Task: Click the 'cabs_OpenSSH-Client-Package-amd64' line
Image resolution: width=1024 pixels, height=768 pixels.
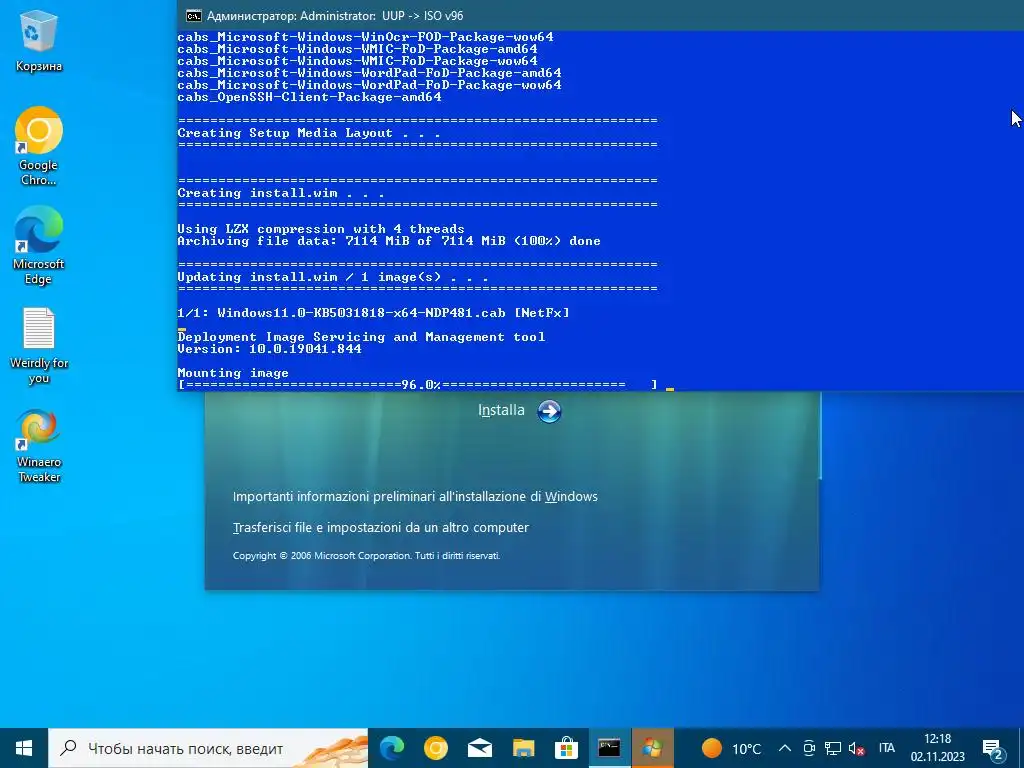Action: click(310, 97)
